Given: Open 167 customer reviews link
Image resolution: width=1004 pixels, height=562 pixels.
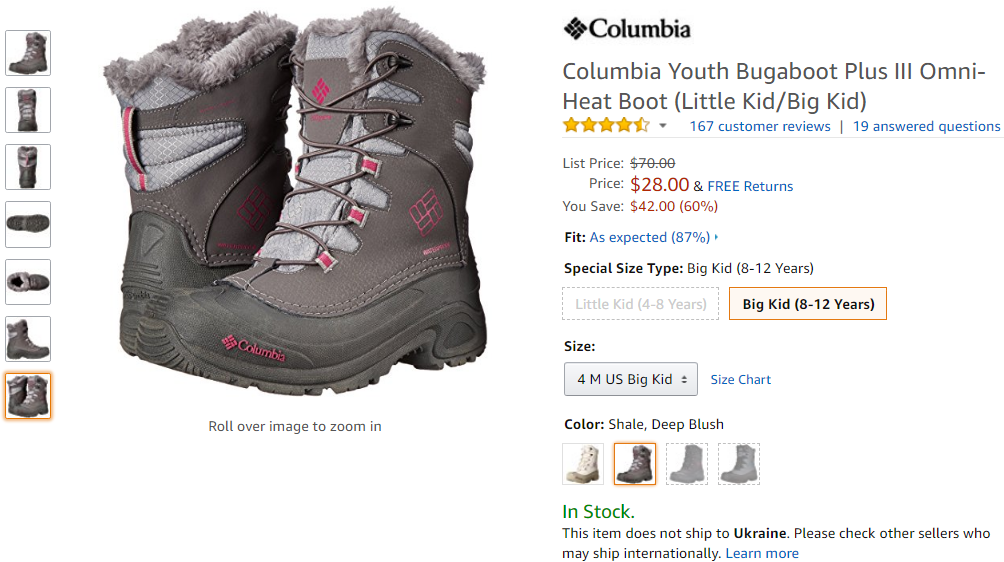Looking at the screenshot, I should [x=759, y=126].
